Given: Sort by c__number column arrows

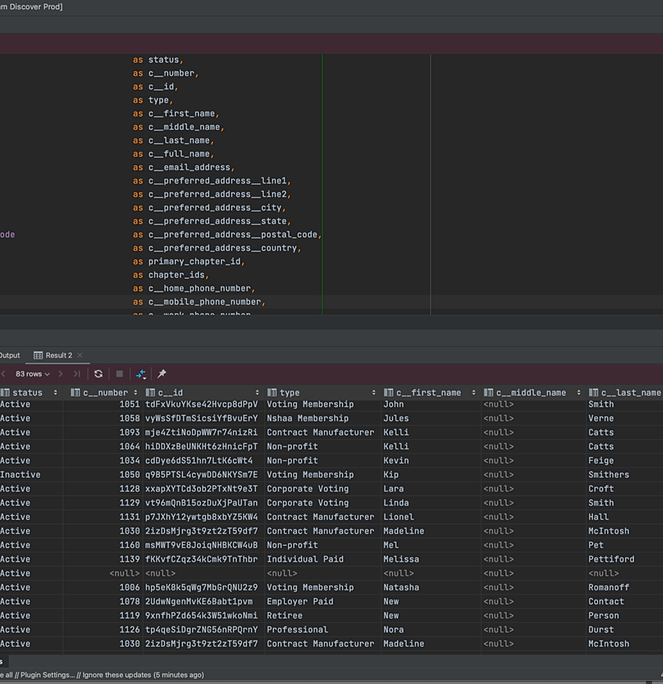Looking at the screenshot, I should [136, 393].
